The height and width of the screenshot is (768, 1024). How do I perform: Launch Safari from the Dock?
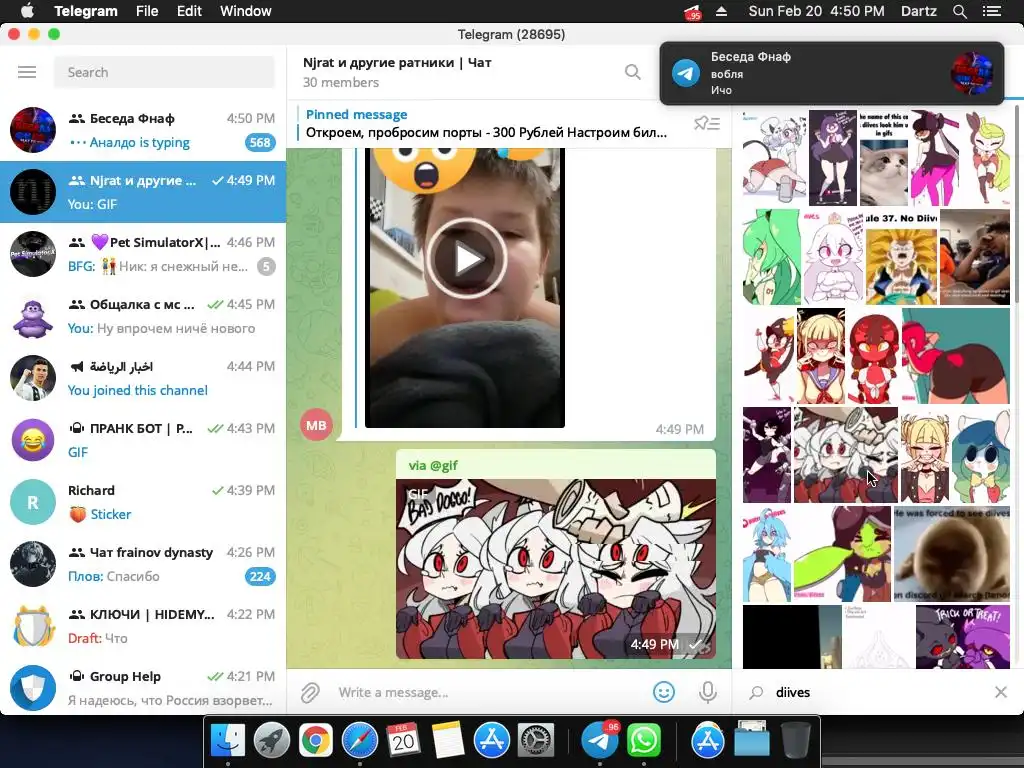pos(360,741)
